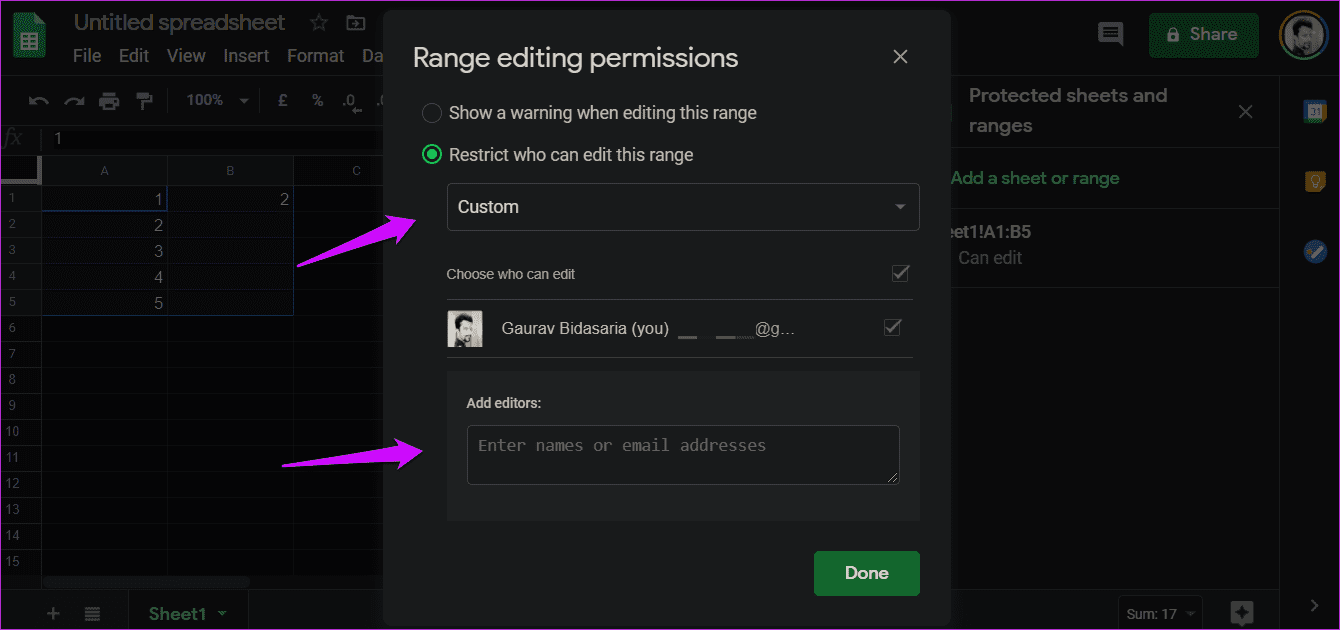The image size is (1340, 630).
Task: Open Keep notes in side panel
Action: pos(1314,182)
